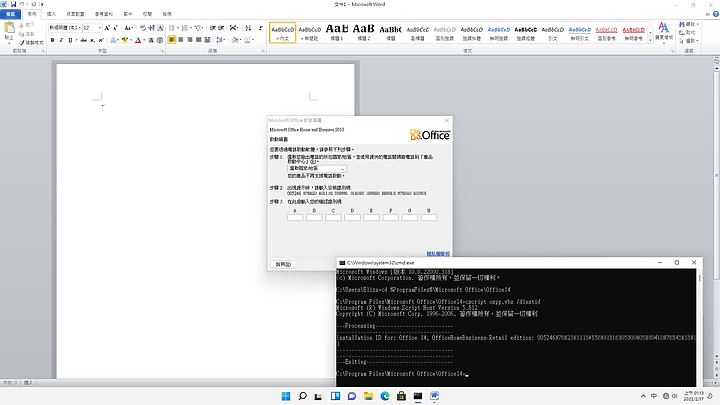This screenshot has width=720, height=405.
Task: Toggle Bold formatting
Action: point(52,40)
